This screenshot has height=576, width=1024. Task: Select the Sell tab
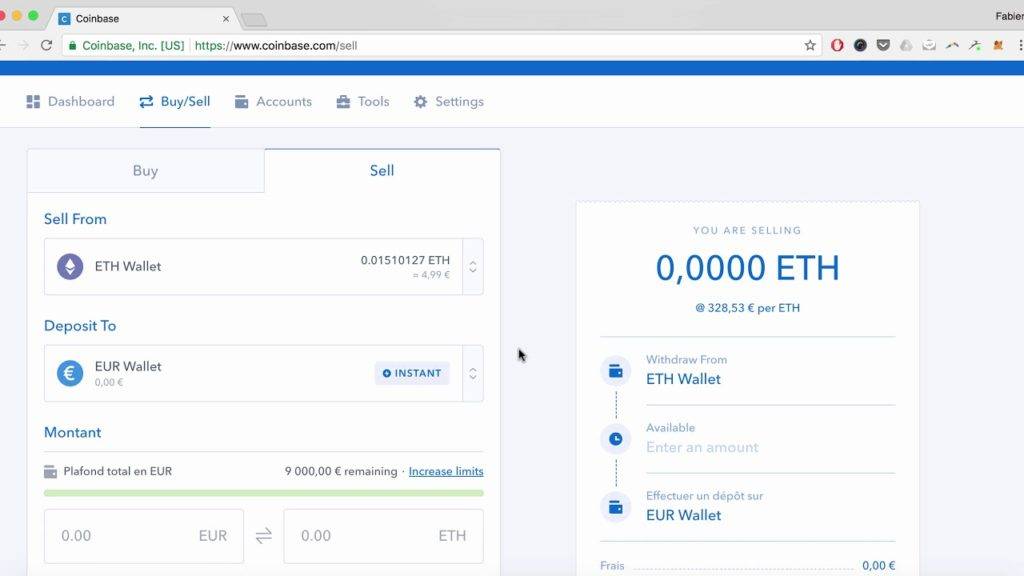382,170
